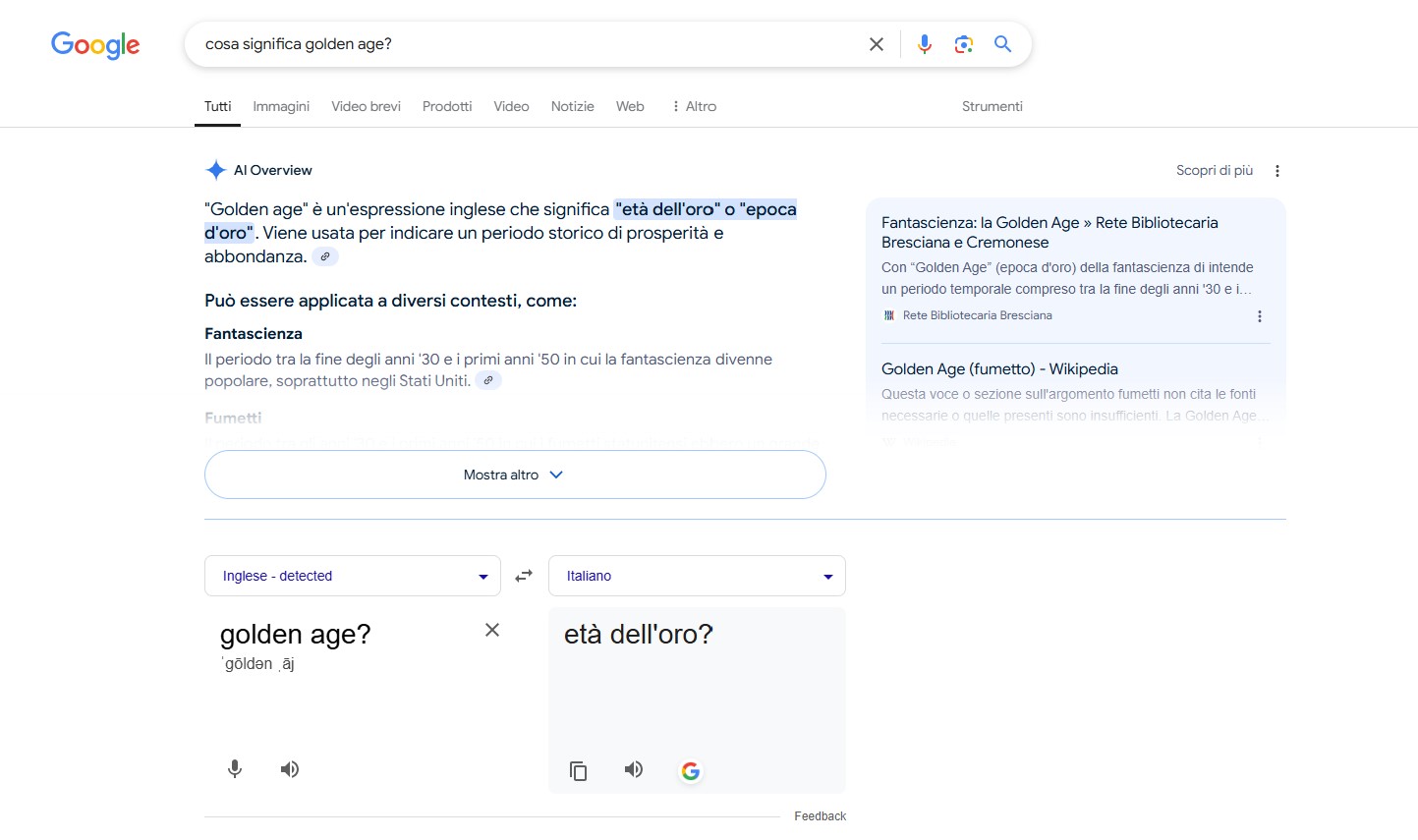1418x840 pixels.
Task: Use microphone for translator voice input
Action: click(235, 769)
